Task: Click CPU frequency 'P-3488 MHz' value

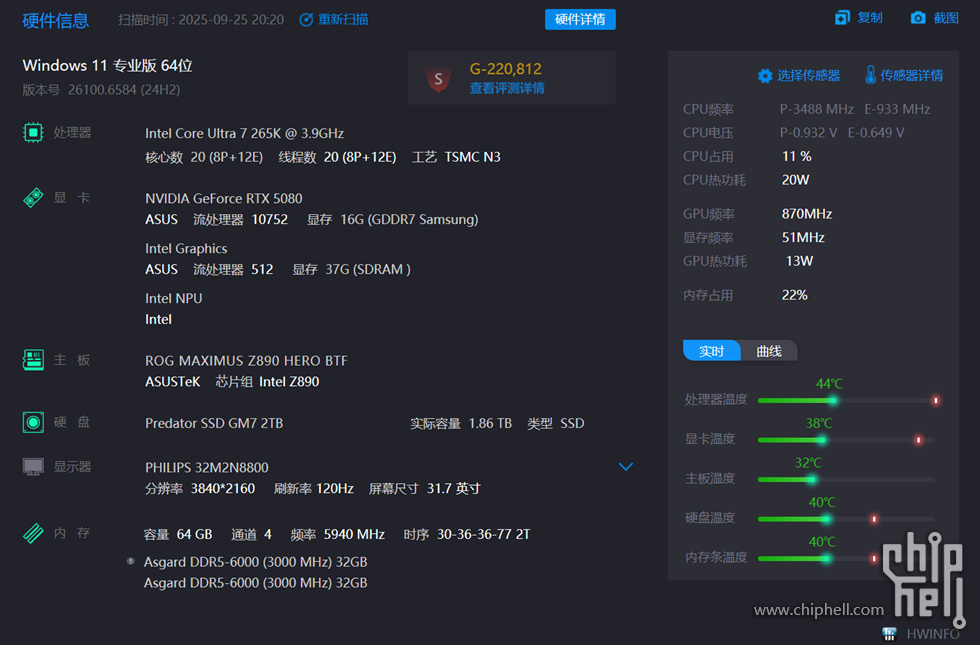Action: (817, 109)
